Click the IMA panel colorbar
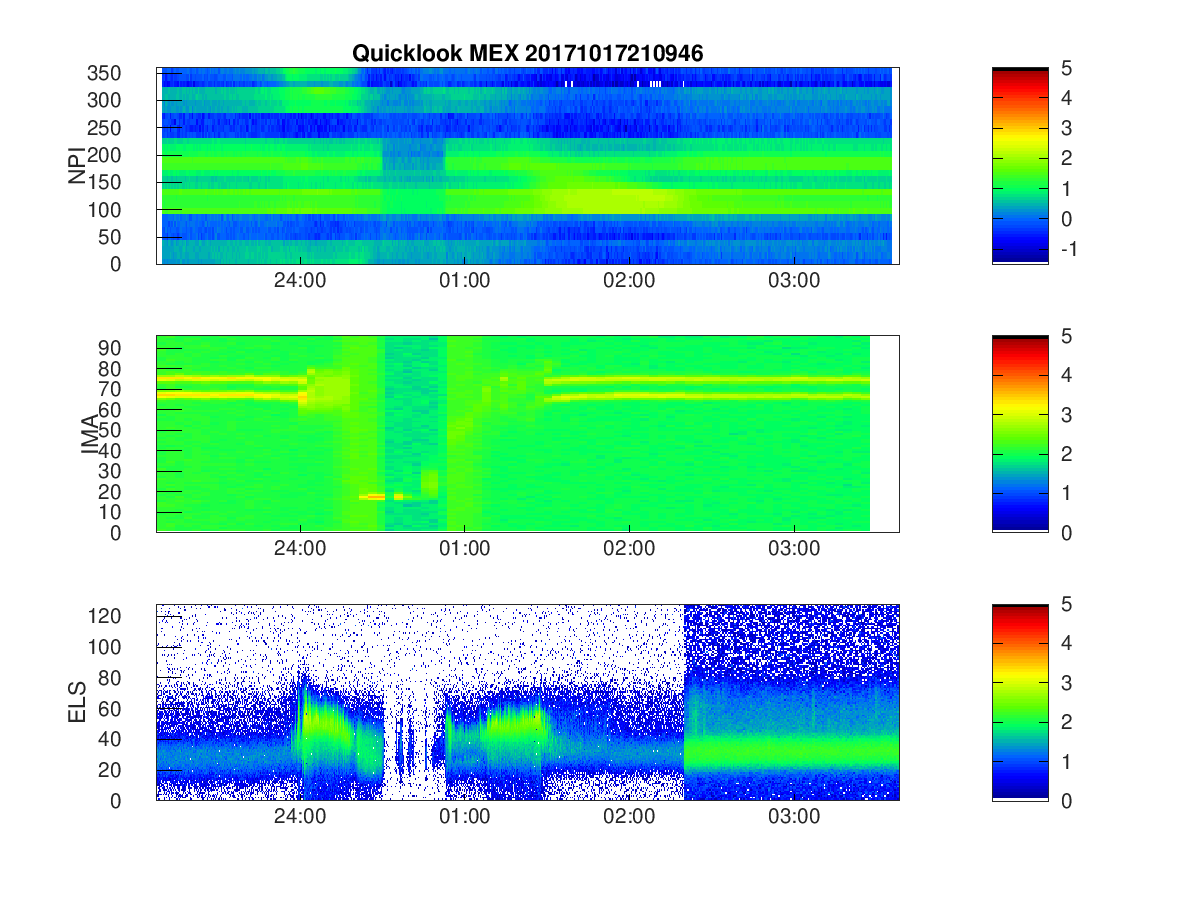This screenshot has width=1200, height=900. (x=1020, y=434)
